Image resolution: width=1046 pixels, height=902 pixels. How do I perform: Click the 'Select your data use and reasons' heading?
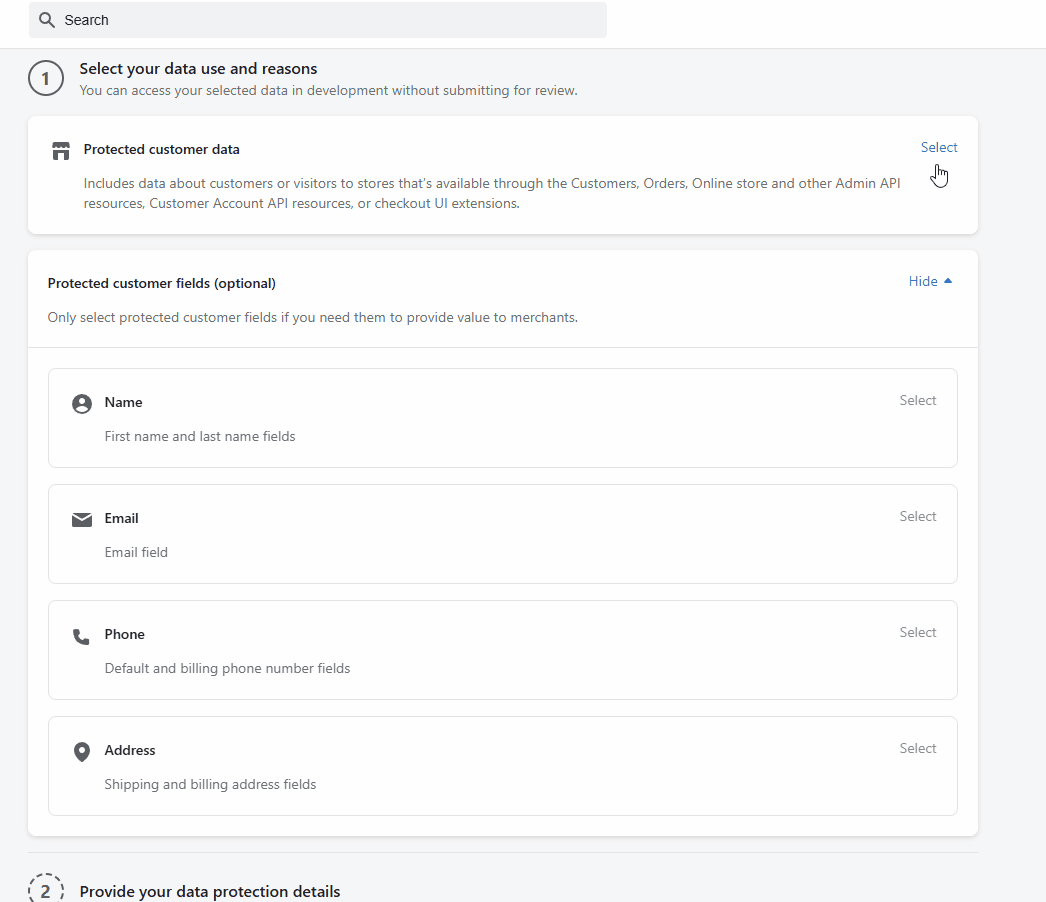click(x=198, y=69)
